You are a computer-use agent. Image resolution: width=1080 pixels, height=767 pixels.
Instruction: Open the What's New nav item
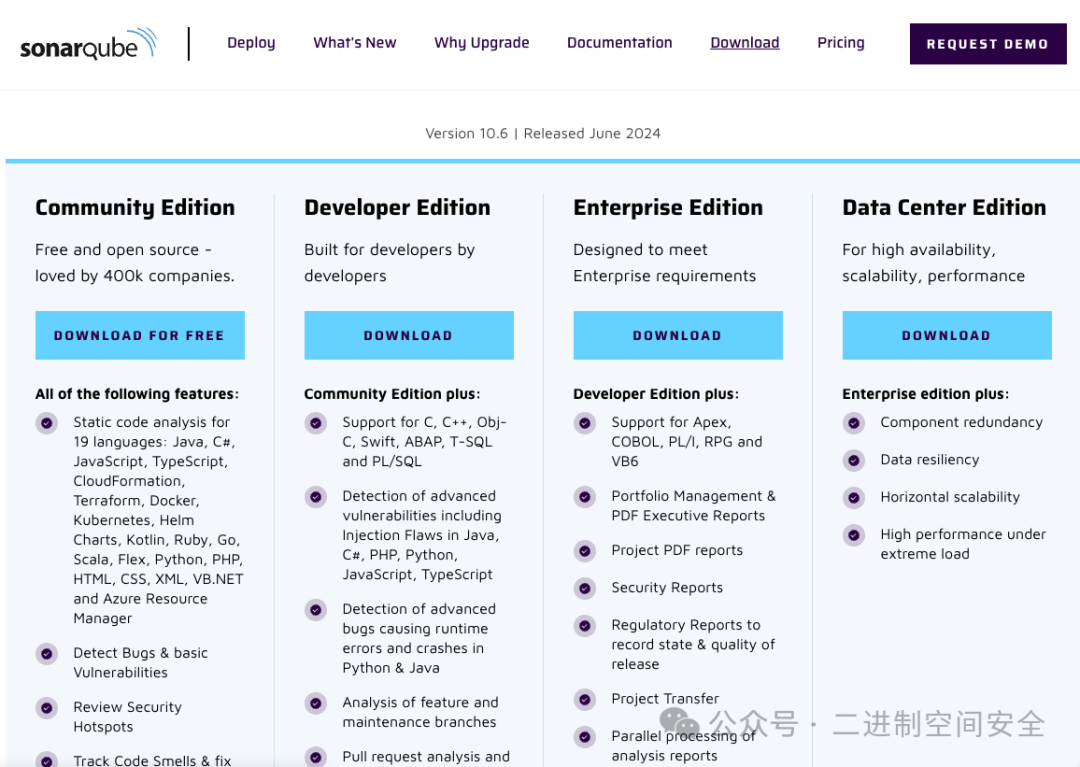point(355,43)
